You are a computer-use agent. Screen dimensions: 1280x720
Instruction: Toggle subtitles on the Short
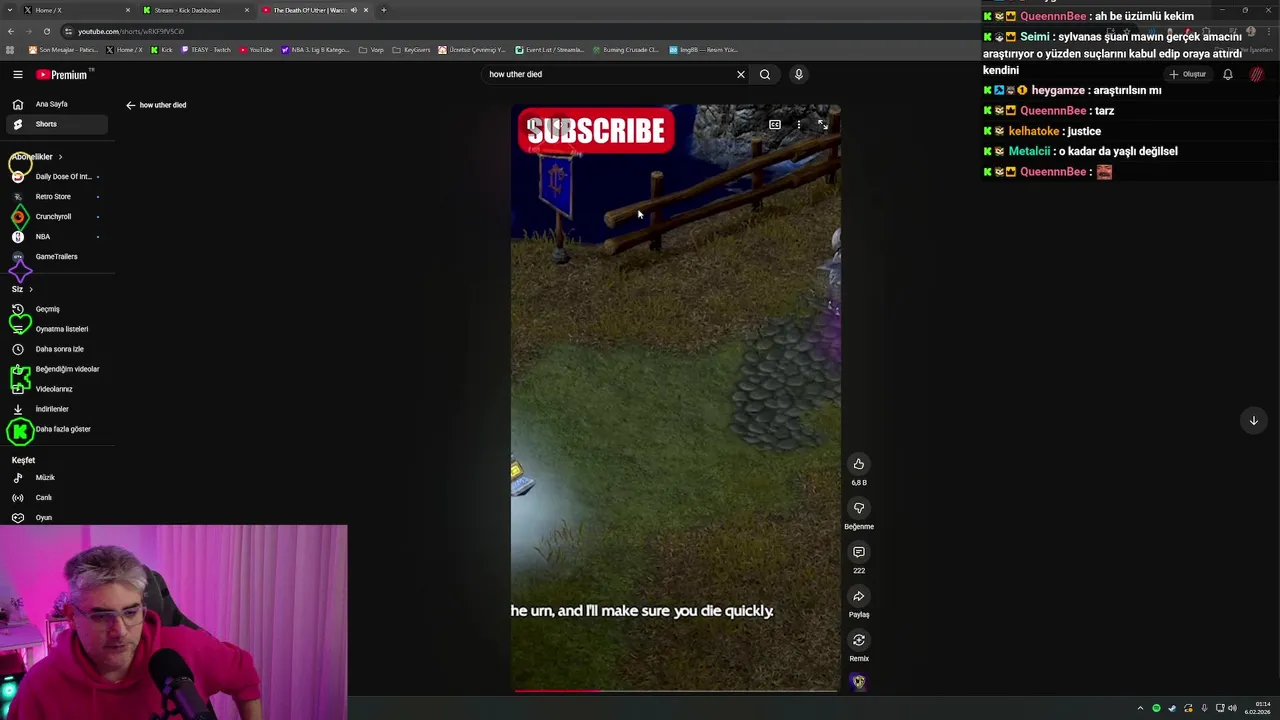click(x=775, y=125)
